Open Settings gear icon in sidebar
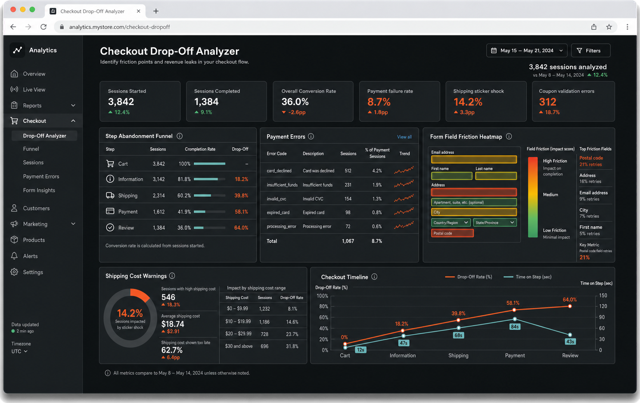 (14, 272)
